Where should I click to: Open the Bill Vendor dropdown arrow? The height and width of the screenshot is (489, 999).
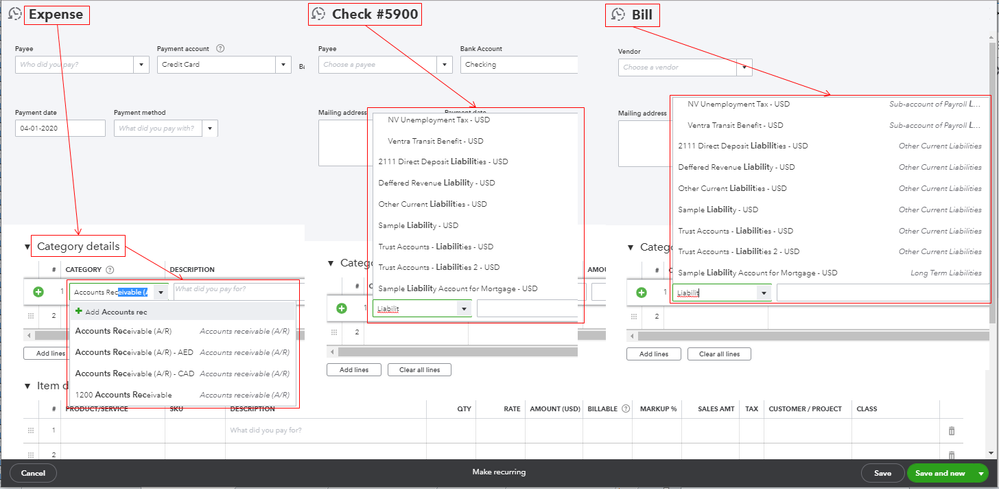tap(744, 67)
